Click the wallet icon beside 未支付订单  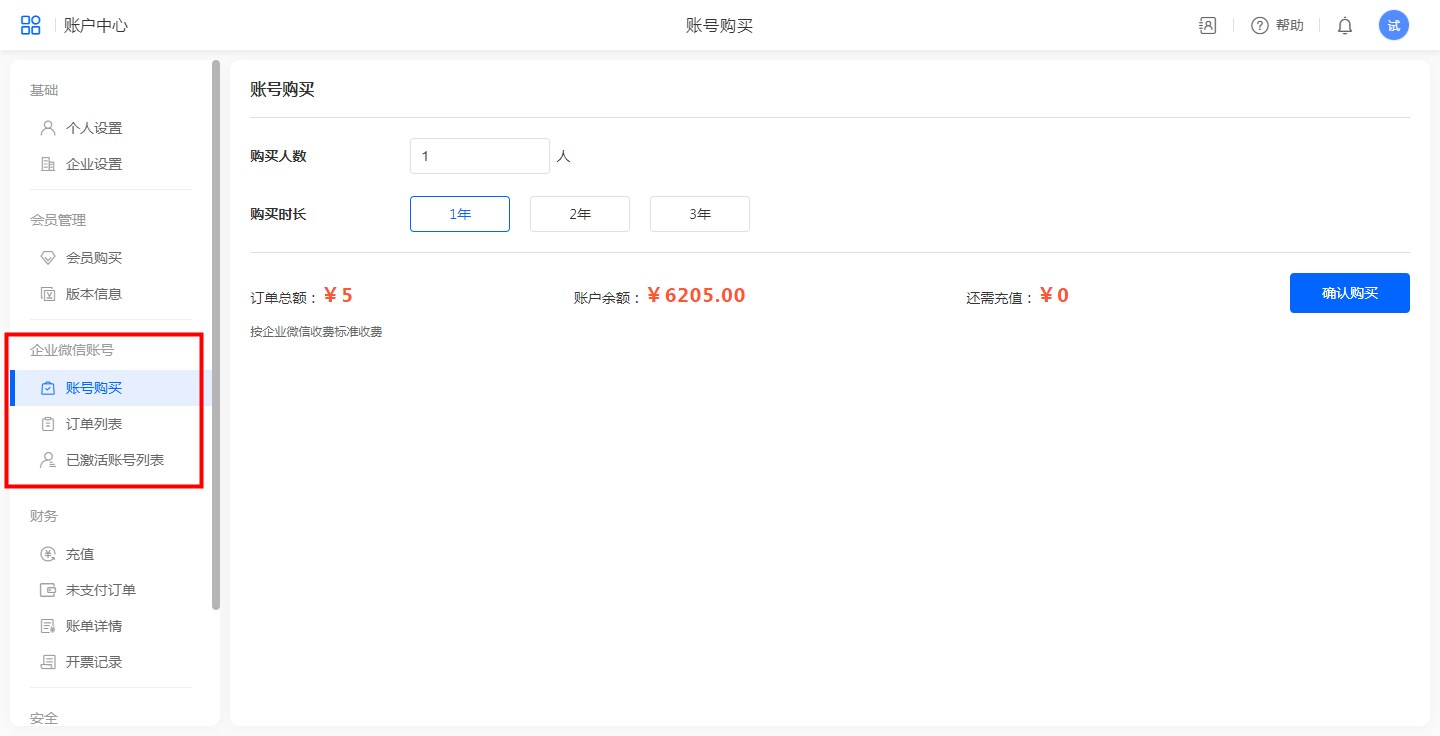pyautogui.click(x=47, y=590)
